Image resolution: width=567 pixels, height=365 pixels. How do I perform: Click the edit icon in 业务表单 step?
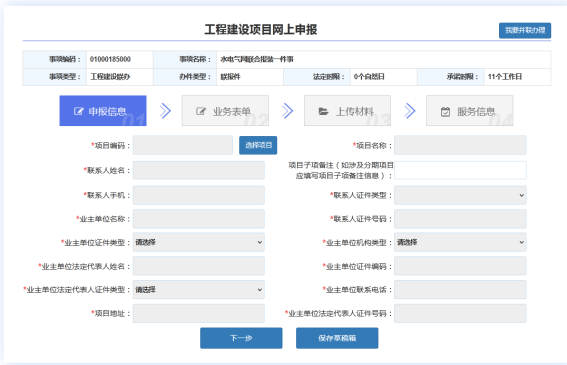pyautogui.click(x=201, y=111)
